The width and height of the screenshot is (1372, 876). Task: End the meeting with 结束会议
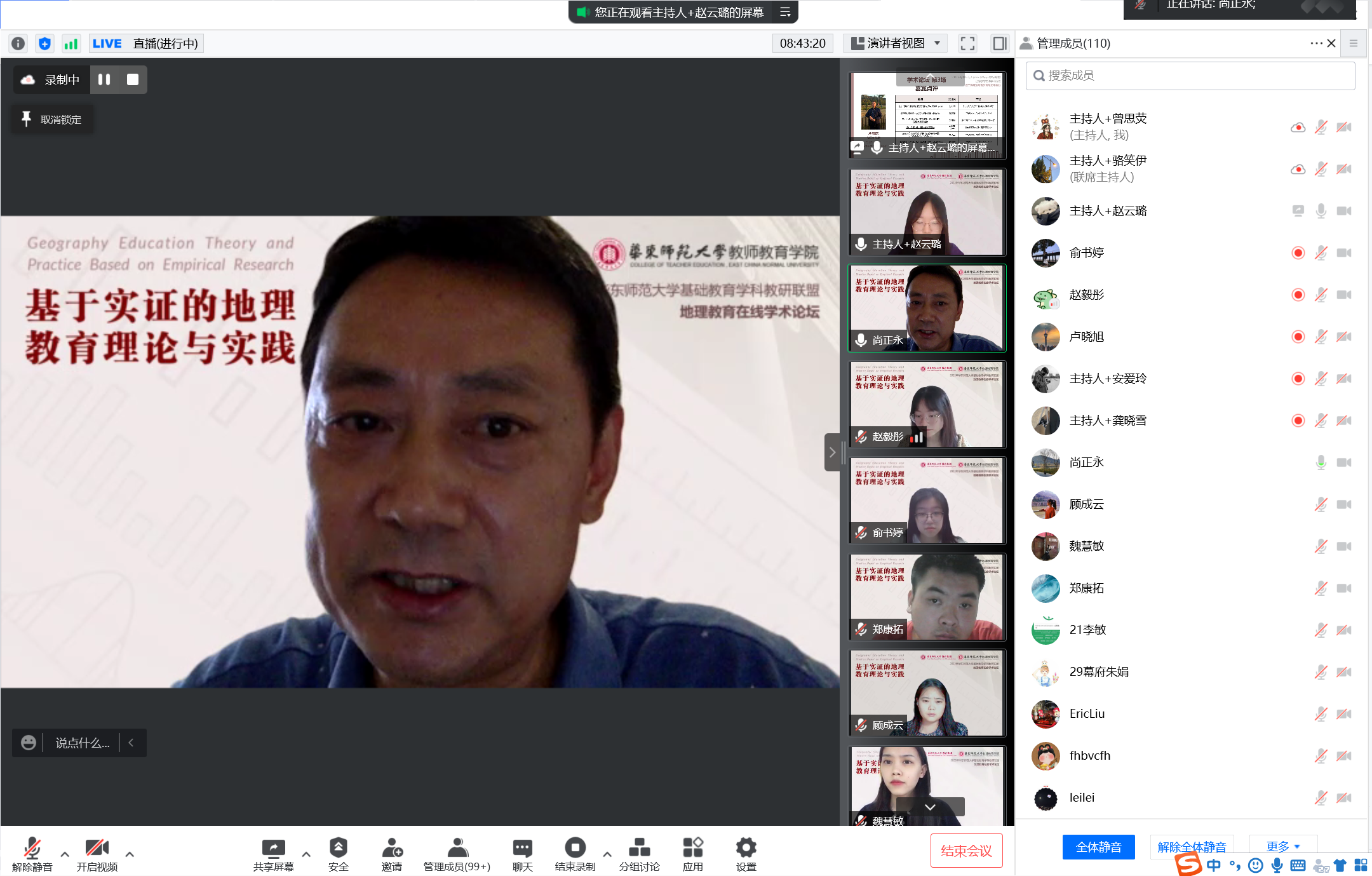pos(966,851)
